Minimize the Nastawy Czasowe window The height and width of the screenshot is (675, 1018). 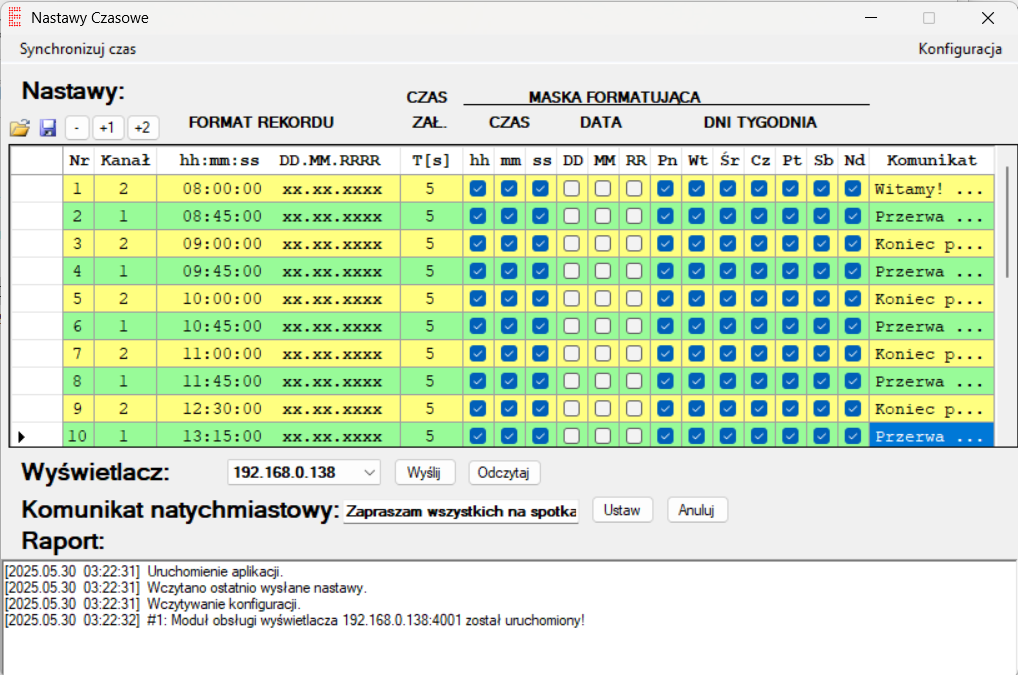pyautogui.click(x=871, y=18)
